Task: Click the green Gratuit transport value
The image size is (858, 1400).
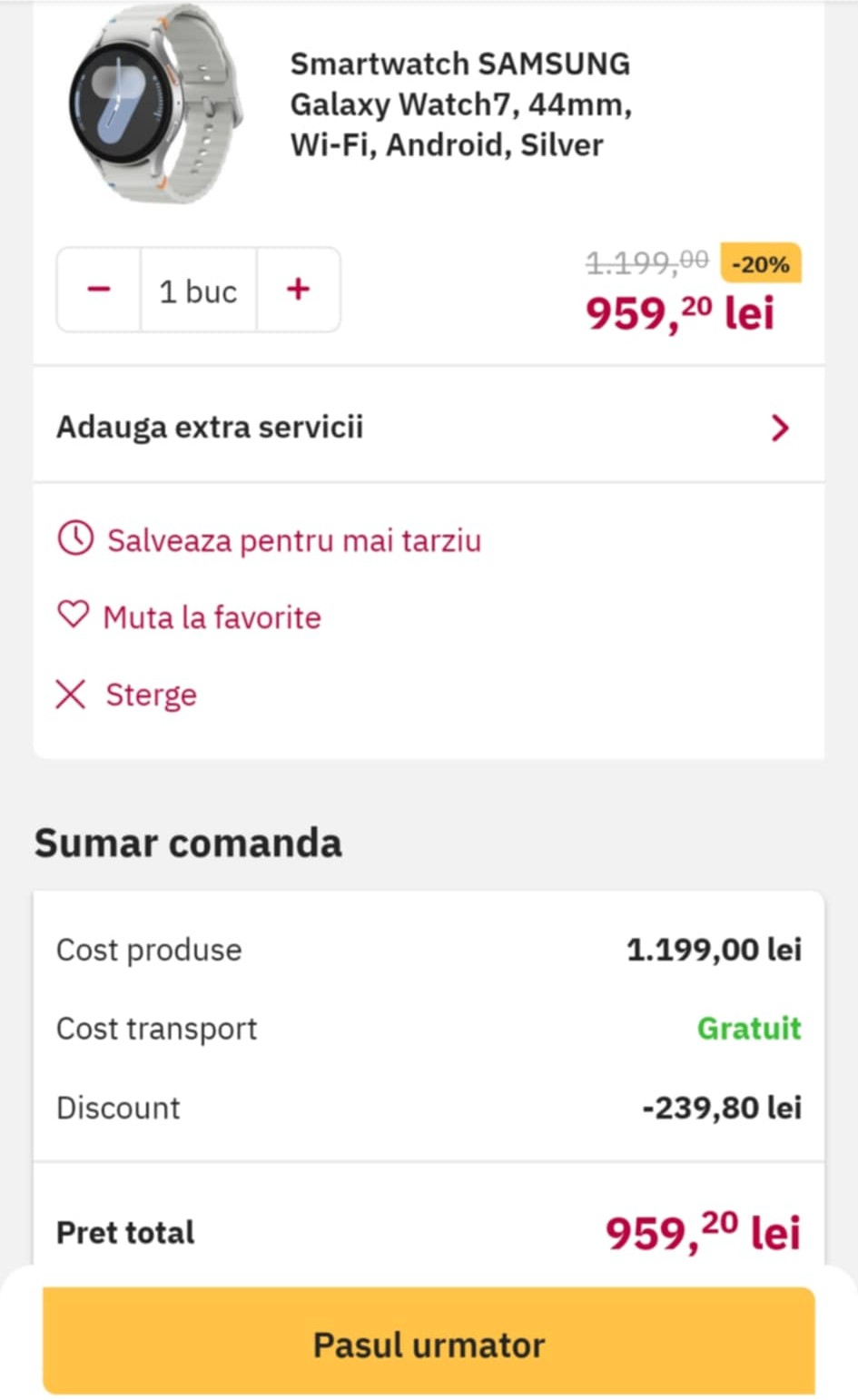Action: tap(749, 1029)
